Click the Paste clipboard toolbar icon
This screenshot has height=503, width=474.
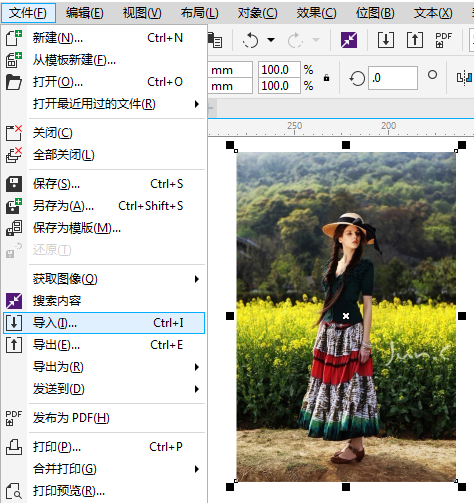click(215, 40)
